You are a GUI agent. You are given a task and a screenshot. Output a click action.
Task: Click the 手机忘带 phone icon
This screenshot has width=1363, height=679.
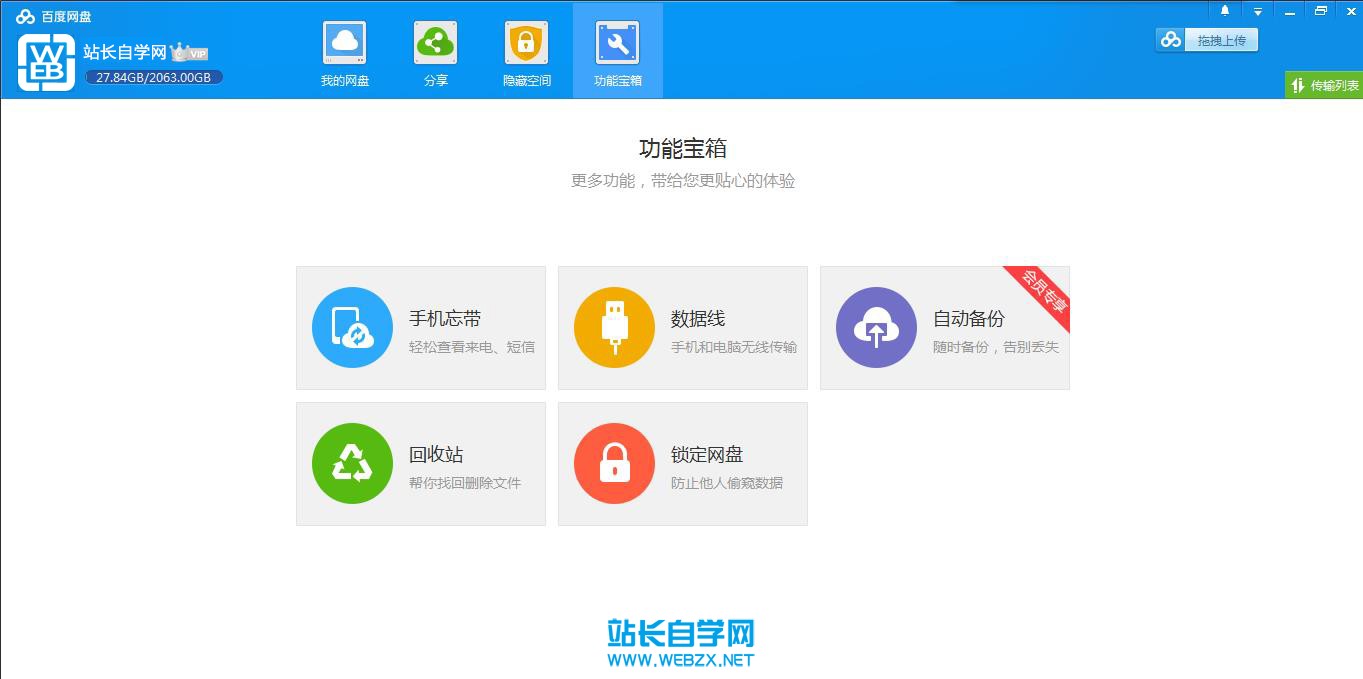[x=352, y=327]
